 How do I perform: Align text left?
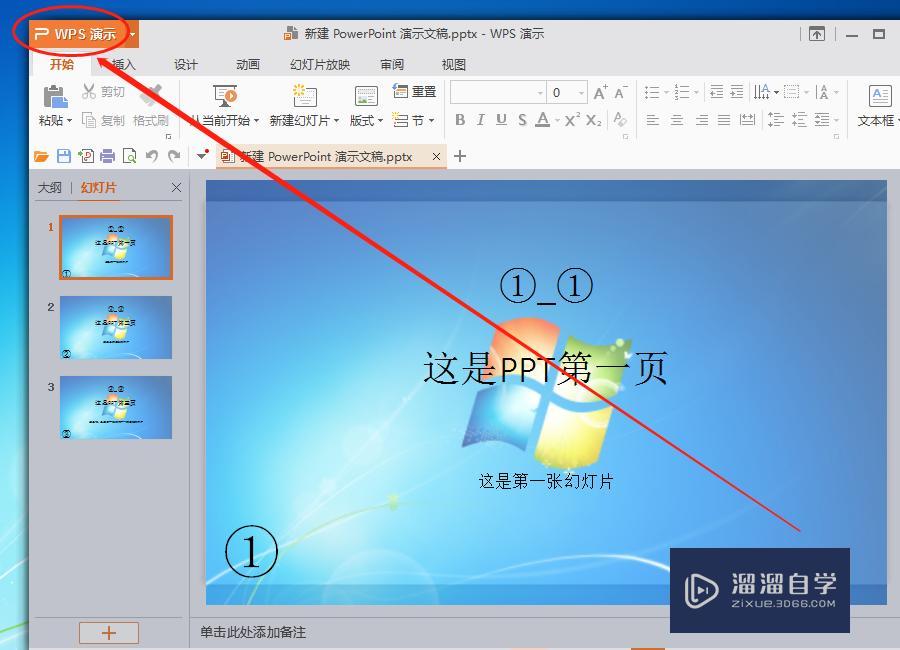click(653, 120)
